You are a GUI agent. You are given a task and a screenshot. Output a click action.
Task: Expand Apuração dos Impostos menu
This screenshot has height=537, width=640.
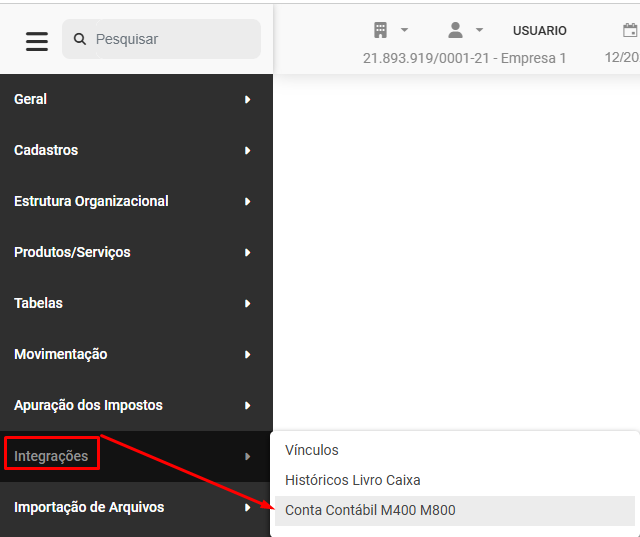88,405
